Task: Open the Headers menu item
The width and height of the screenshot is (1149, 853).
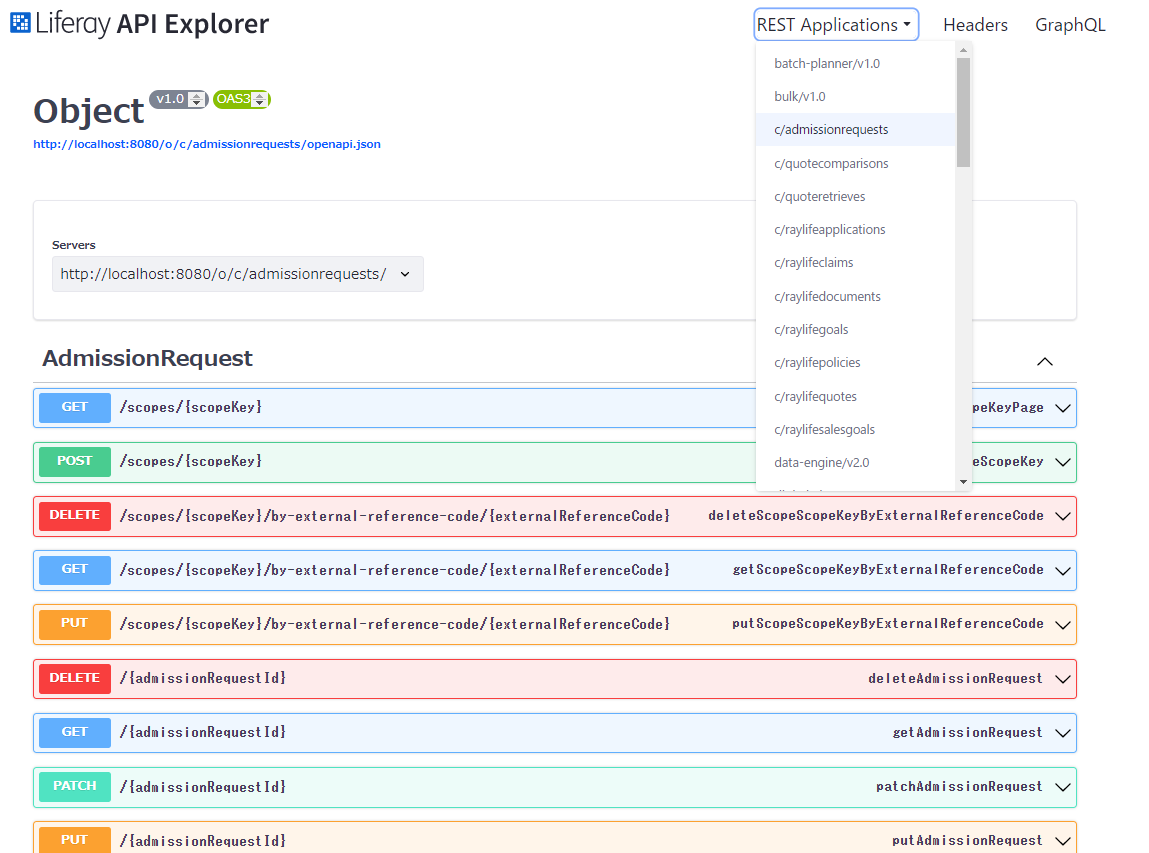Action: 975,25
